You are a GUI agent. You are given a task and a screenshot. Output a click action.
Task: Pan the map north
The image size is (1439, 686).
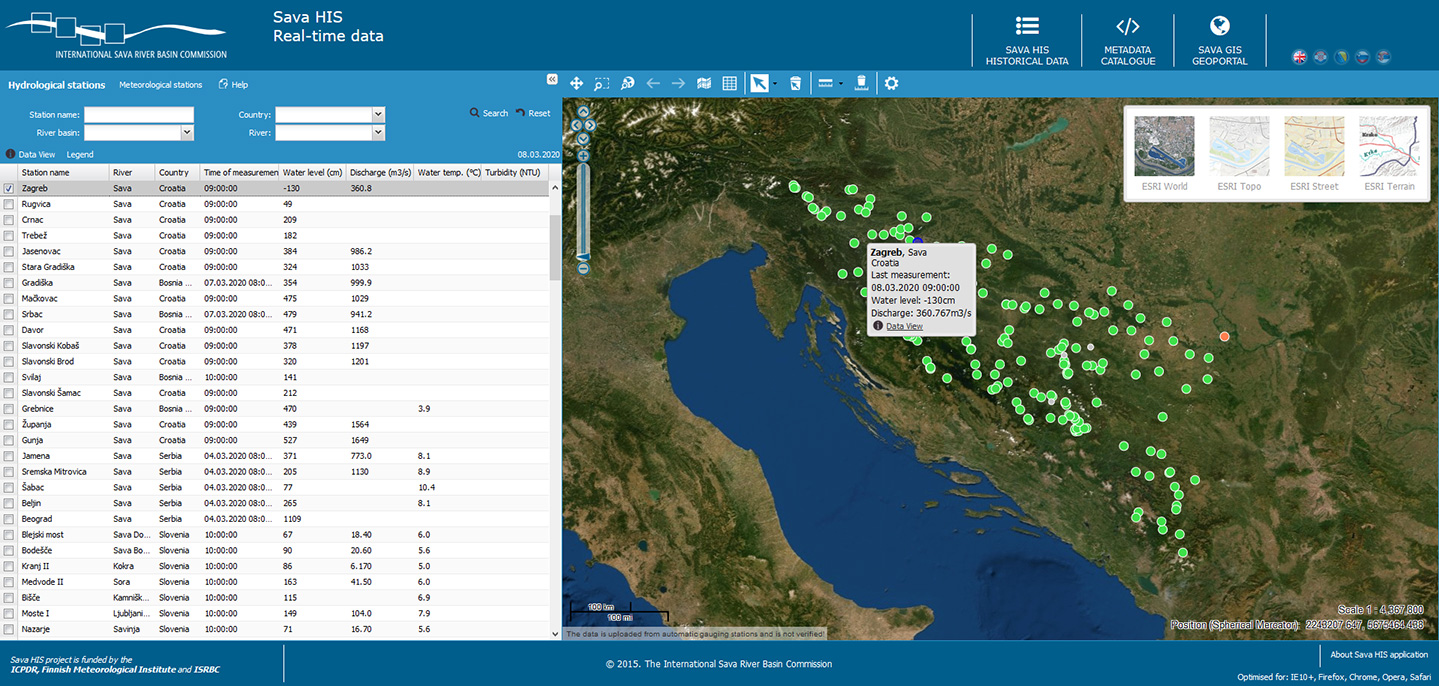click(x=583, y=112)
